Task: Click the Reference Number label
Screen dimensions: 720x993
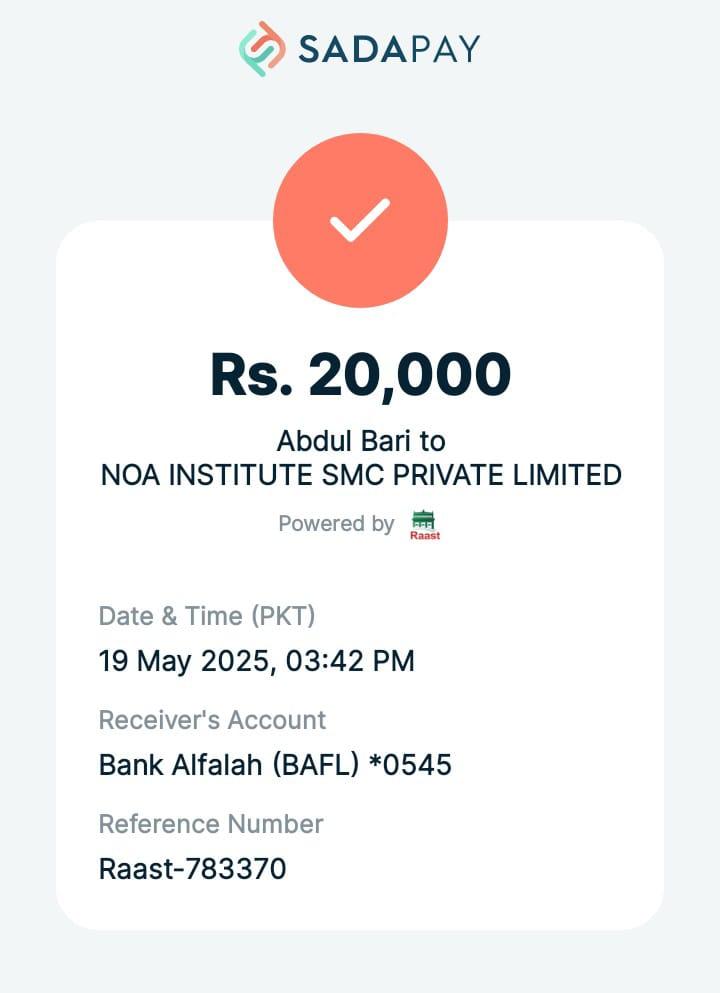Action: tap(211, 824)
